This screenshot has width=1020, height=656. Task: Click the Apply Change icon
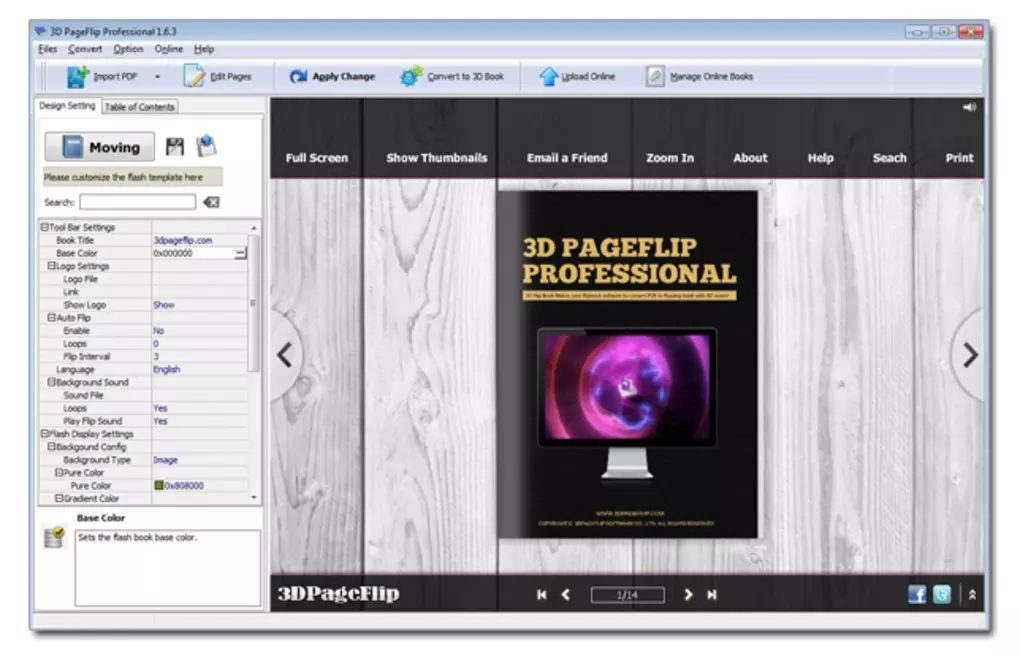[x=297, y=75]
